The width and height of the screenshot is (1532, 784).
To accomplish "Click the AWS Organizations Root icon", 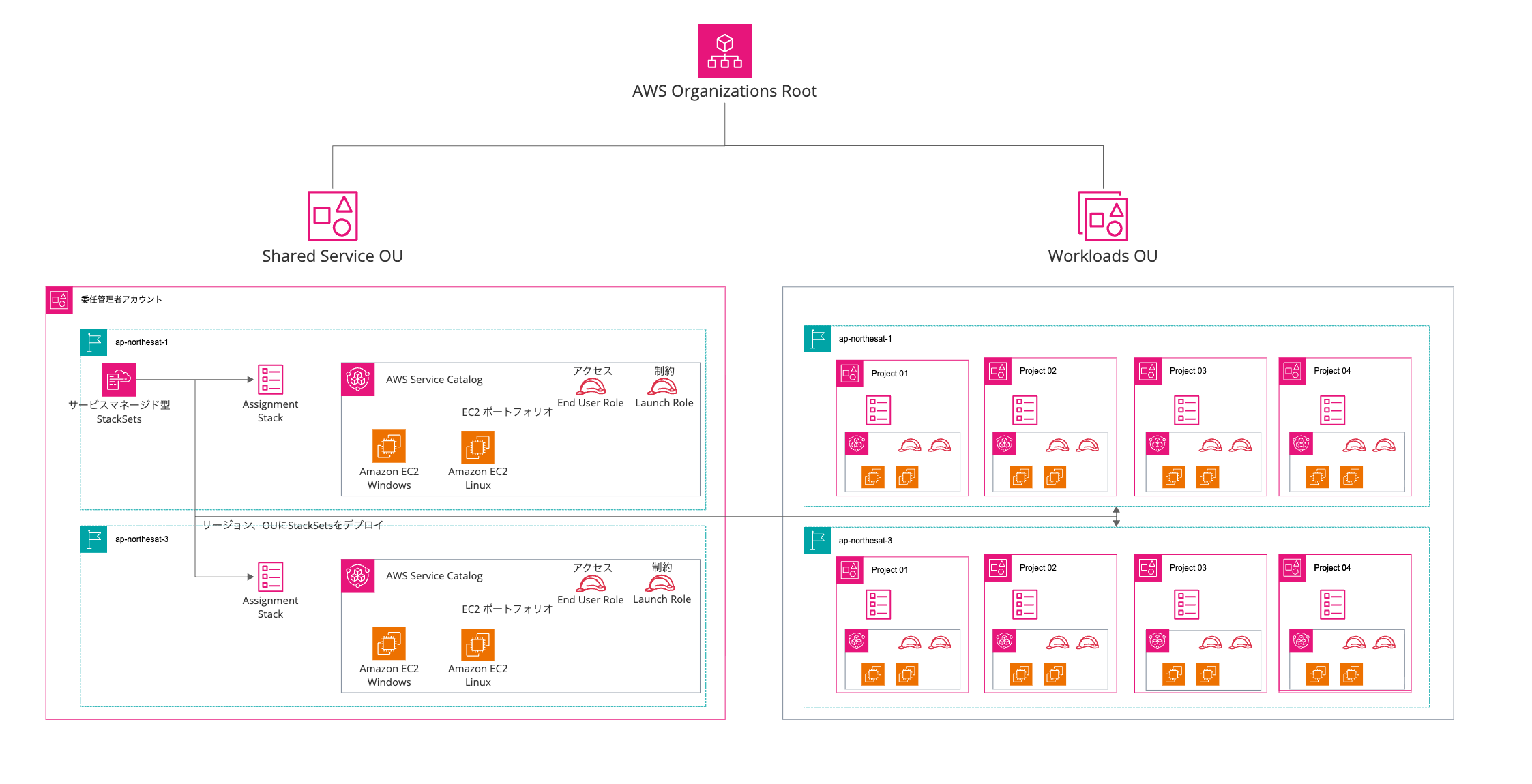I will coord(724,51).
